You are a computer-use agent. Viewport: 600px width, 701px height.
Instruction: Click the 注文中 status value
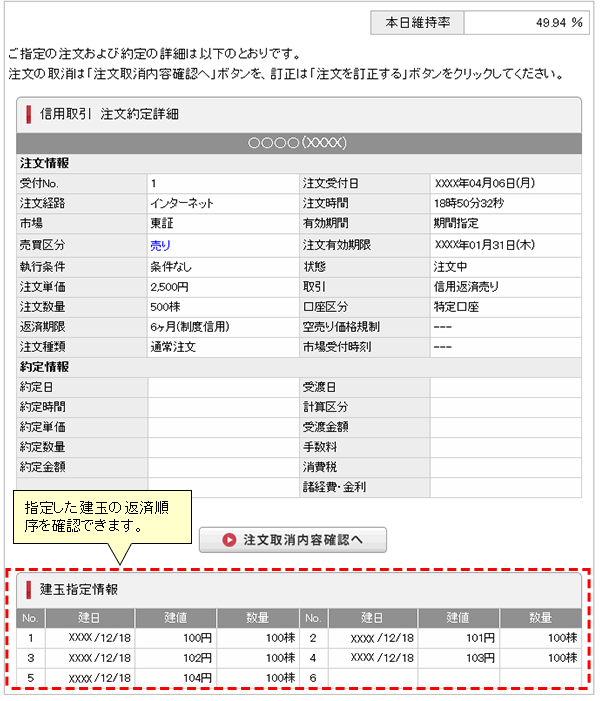click(449, 266)
